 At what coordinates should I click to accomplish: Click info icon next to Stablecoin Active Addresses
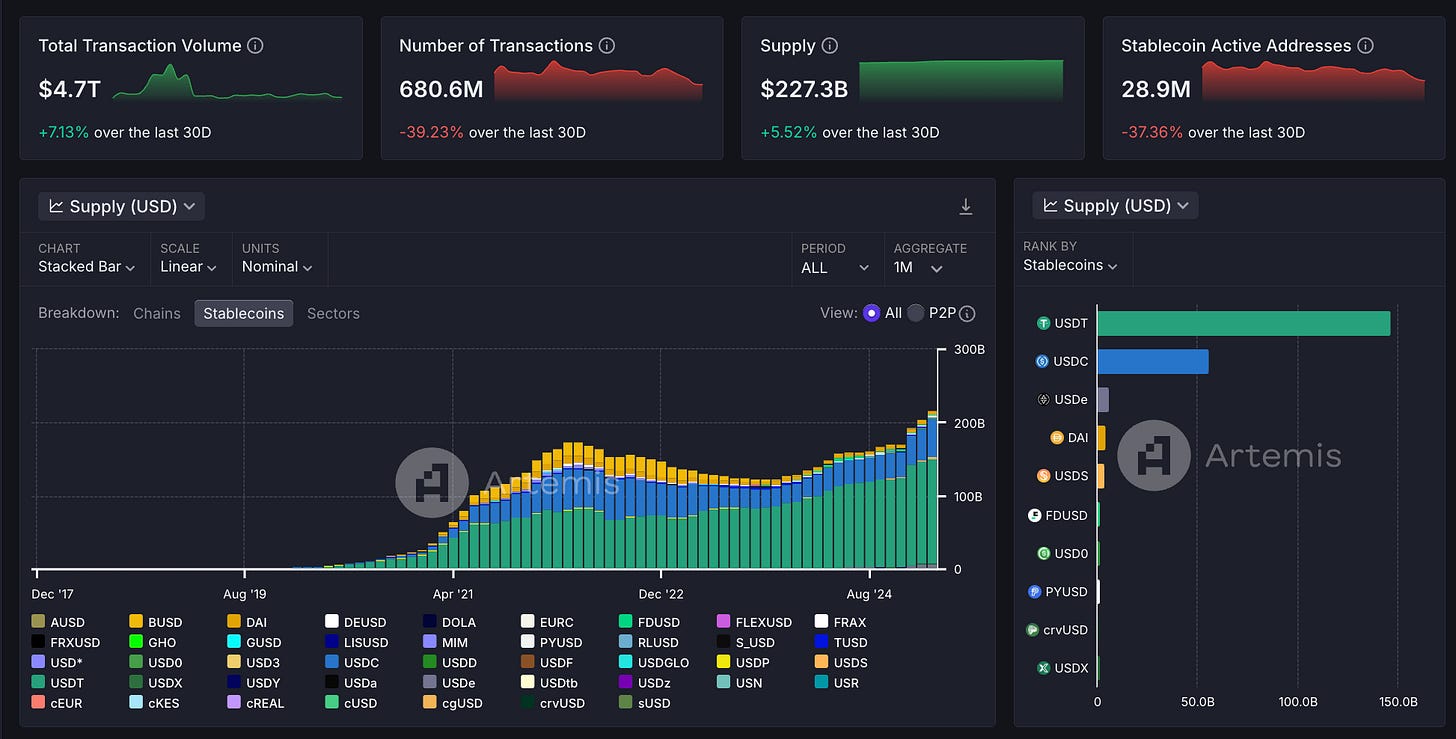point(1366,46)
